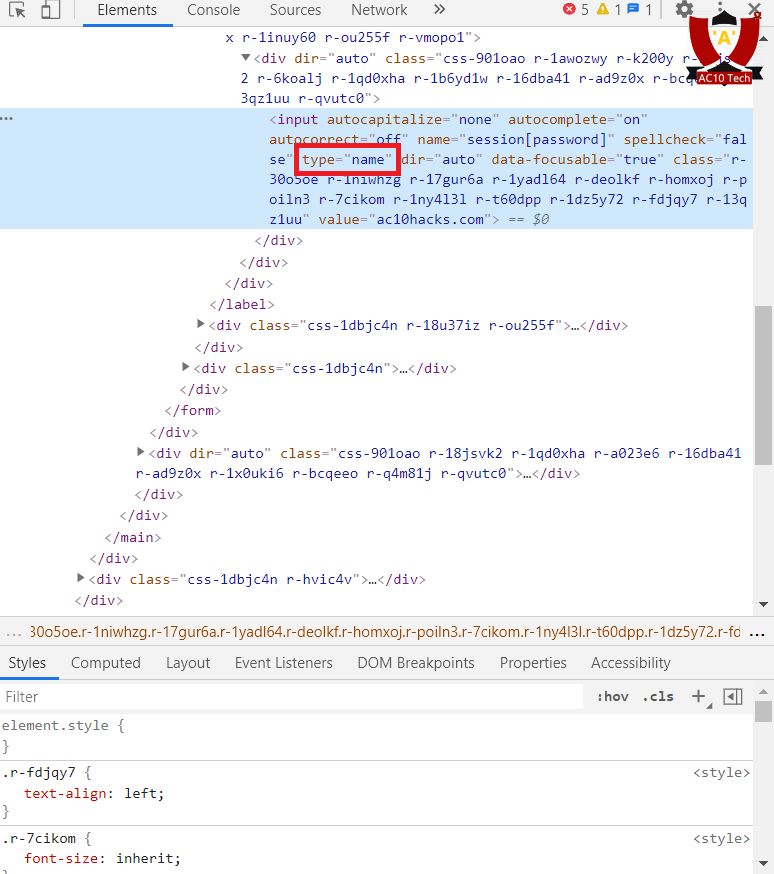
Task: Select the closing </label> tag row
Action: pos(242,304)
